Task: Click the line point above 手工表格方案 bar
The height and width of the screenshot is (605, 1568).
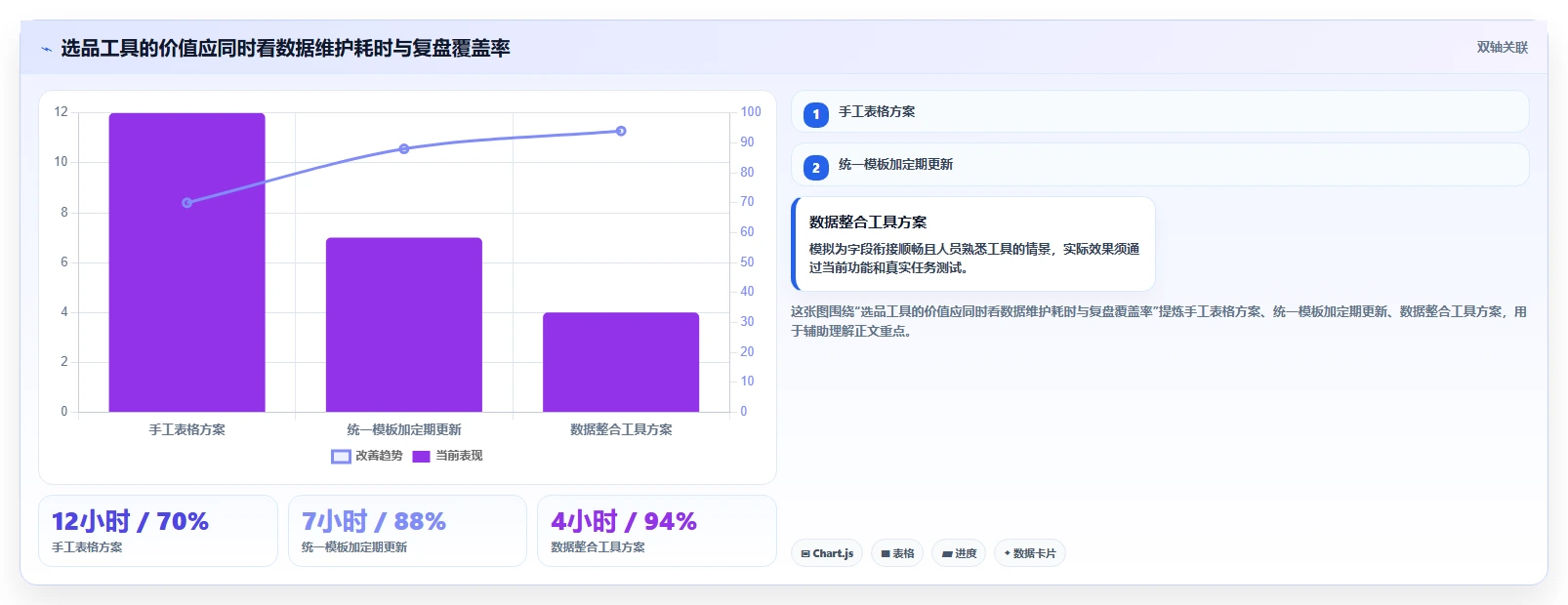Action: point(187,203)
